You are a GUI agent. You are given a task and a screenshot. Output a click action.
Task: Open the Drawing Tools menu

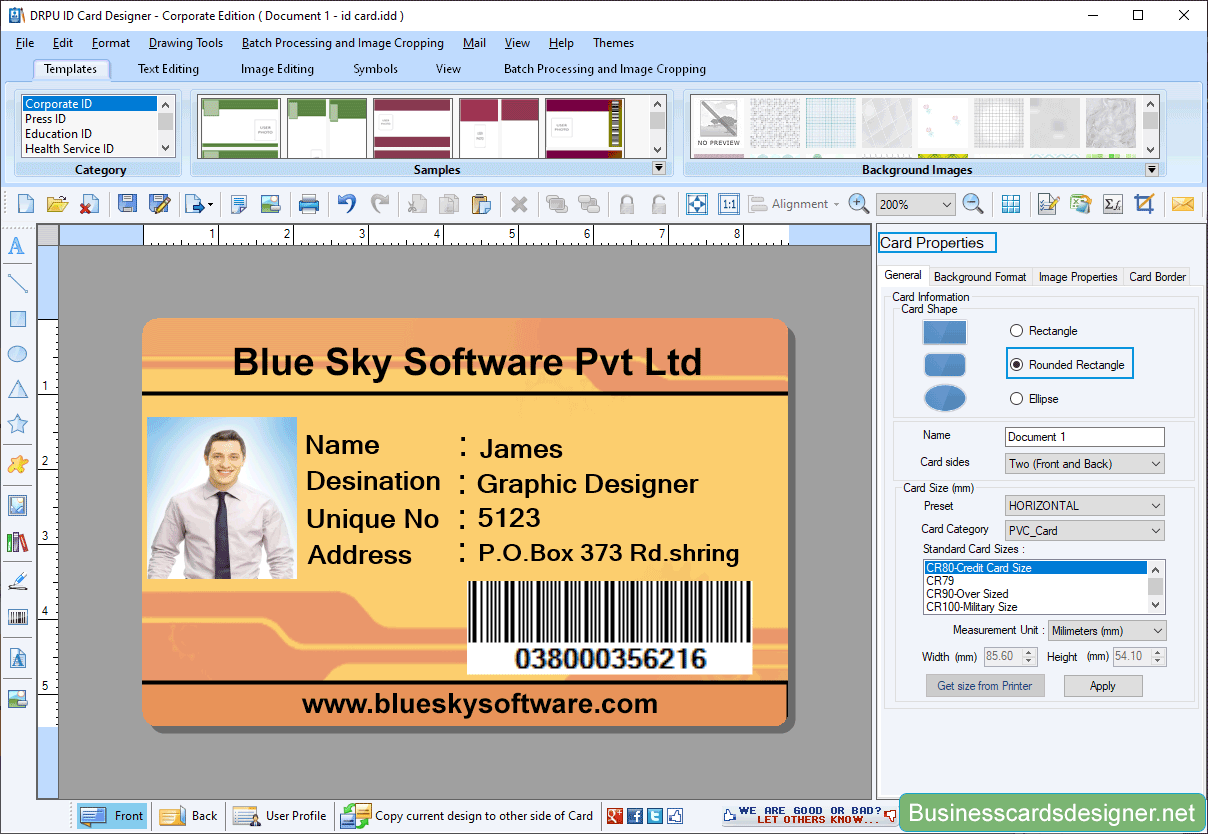(186, 43)
